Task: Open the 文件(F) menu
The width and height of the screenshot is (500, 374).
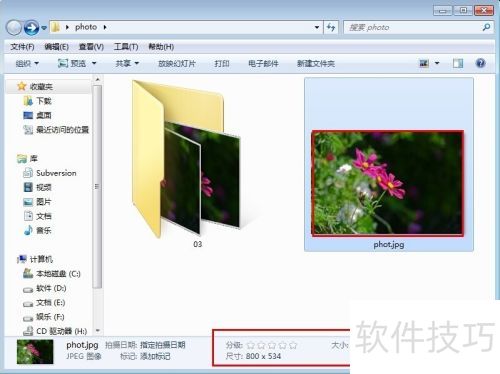Action: 22,47
